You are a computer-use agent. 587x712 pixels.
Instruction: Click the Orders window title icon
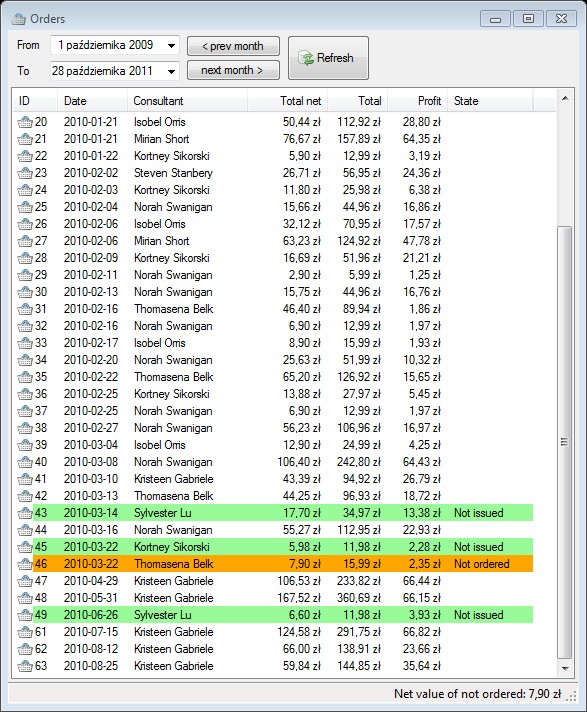pyautogui.click(x=19, y=19)
